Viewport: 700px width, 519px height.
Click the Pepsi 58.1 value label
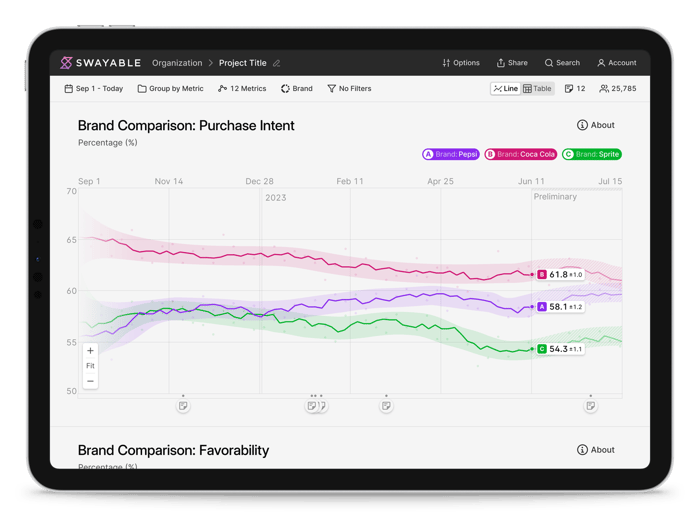click(560, 307)
